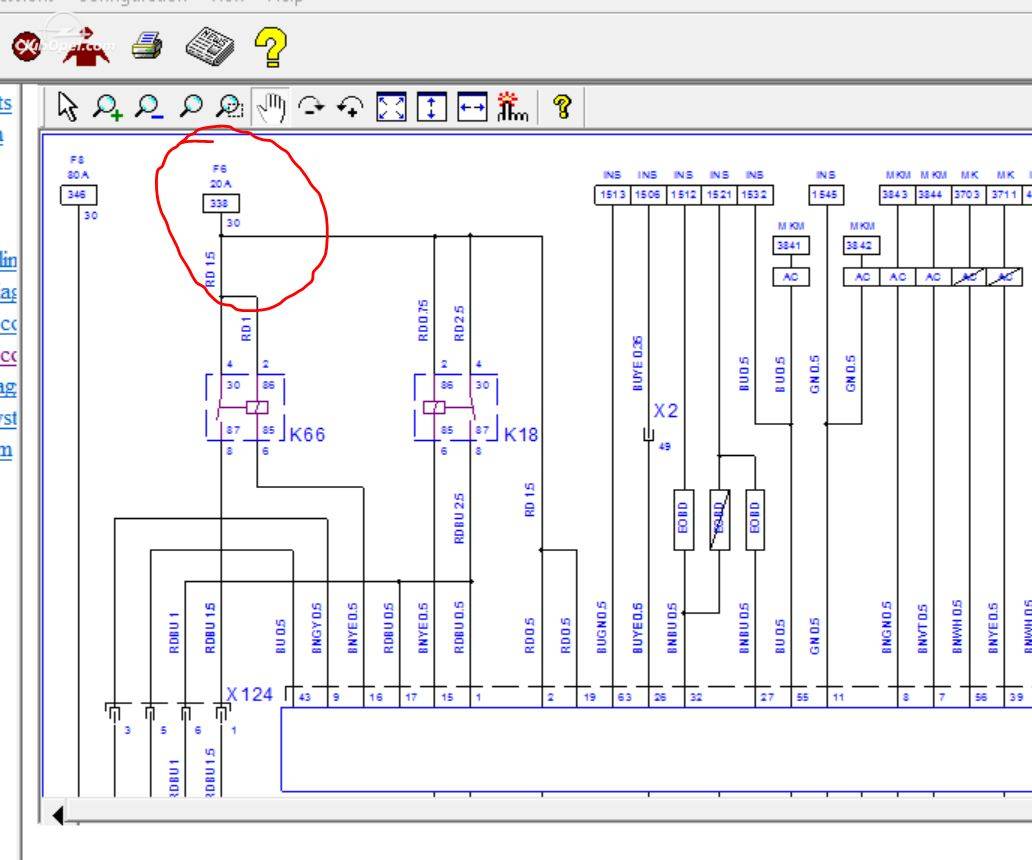Click wire label RD 0.75

pos(423,320)
